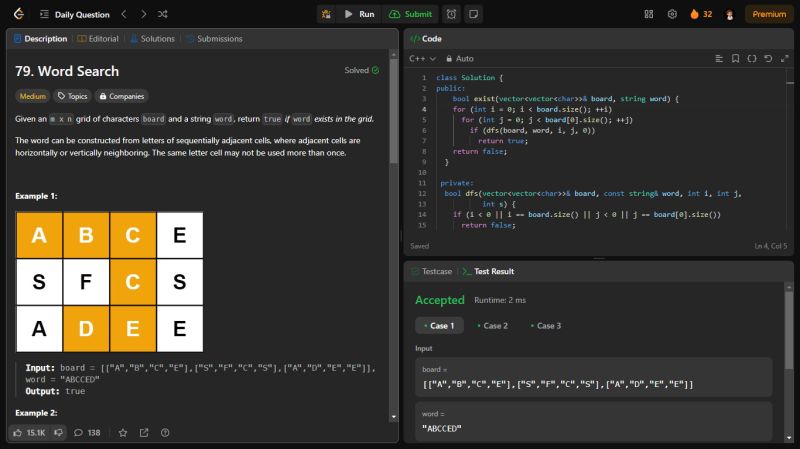Screen dimensions: 800x449
Task: Format code using the braces icon
Action: point(752,59)
